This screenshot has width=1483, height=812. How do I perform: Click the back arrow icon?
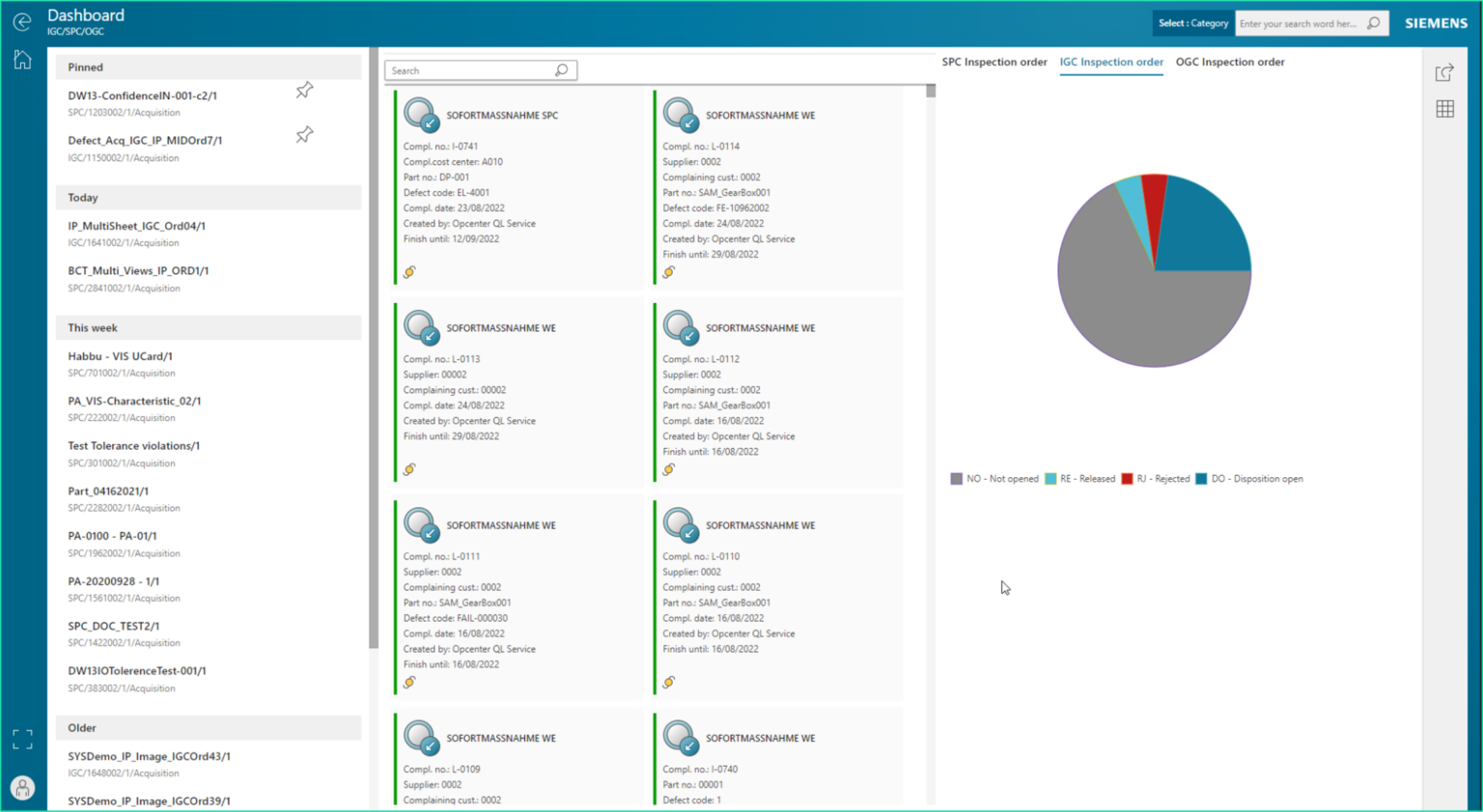point(21,21)
